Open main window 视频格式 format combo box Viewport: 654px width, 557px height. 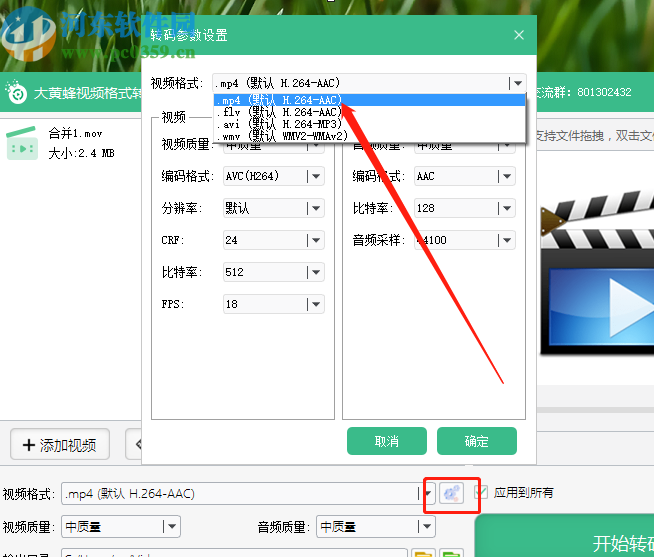tap(249, 494)
